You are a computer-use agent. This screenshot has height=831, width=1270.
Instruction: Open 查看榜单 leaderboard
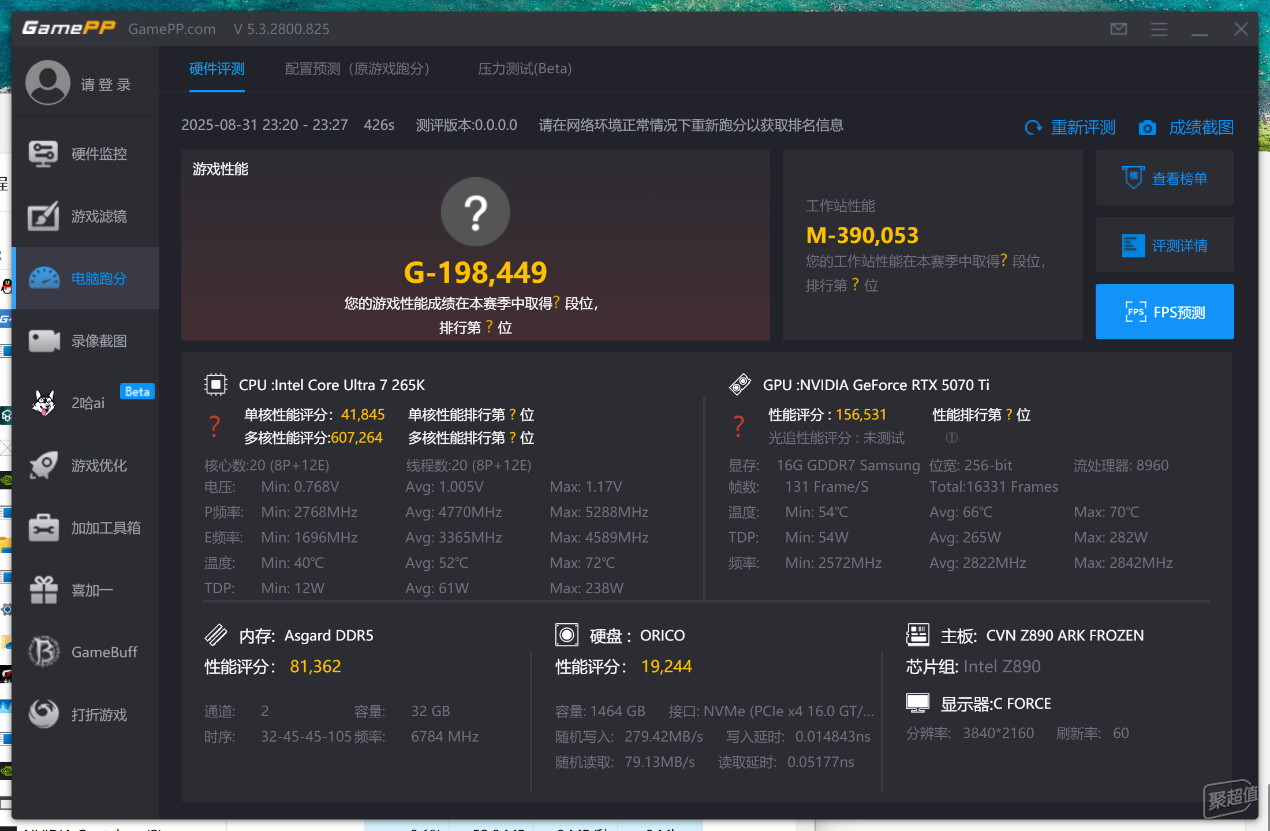tap(1165, 179)
